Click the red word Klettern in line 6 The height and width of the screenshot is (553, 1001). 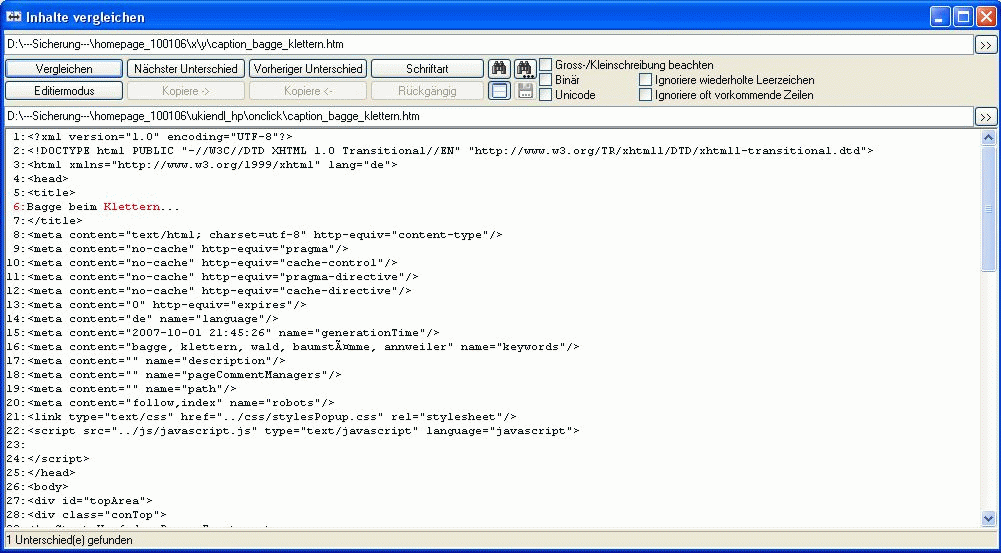point(131,207)
